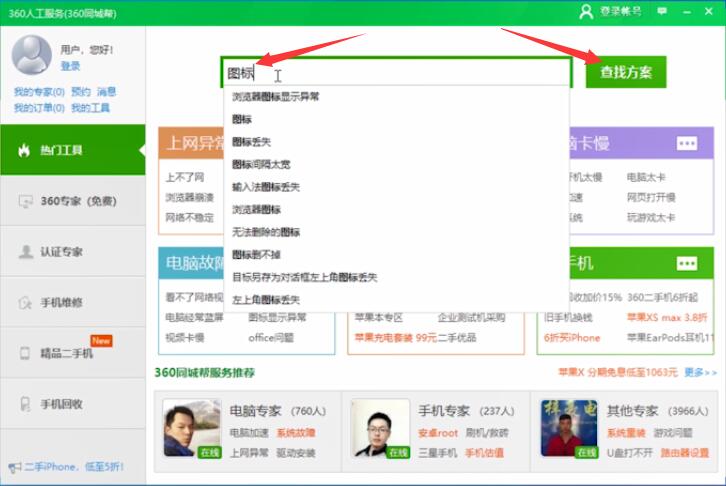726x486 pixels.
Task: Click the 电脑太卡 link
Action: point(646,177)
